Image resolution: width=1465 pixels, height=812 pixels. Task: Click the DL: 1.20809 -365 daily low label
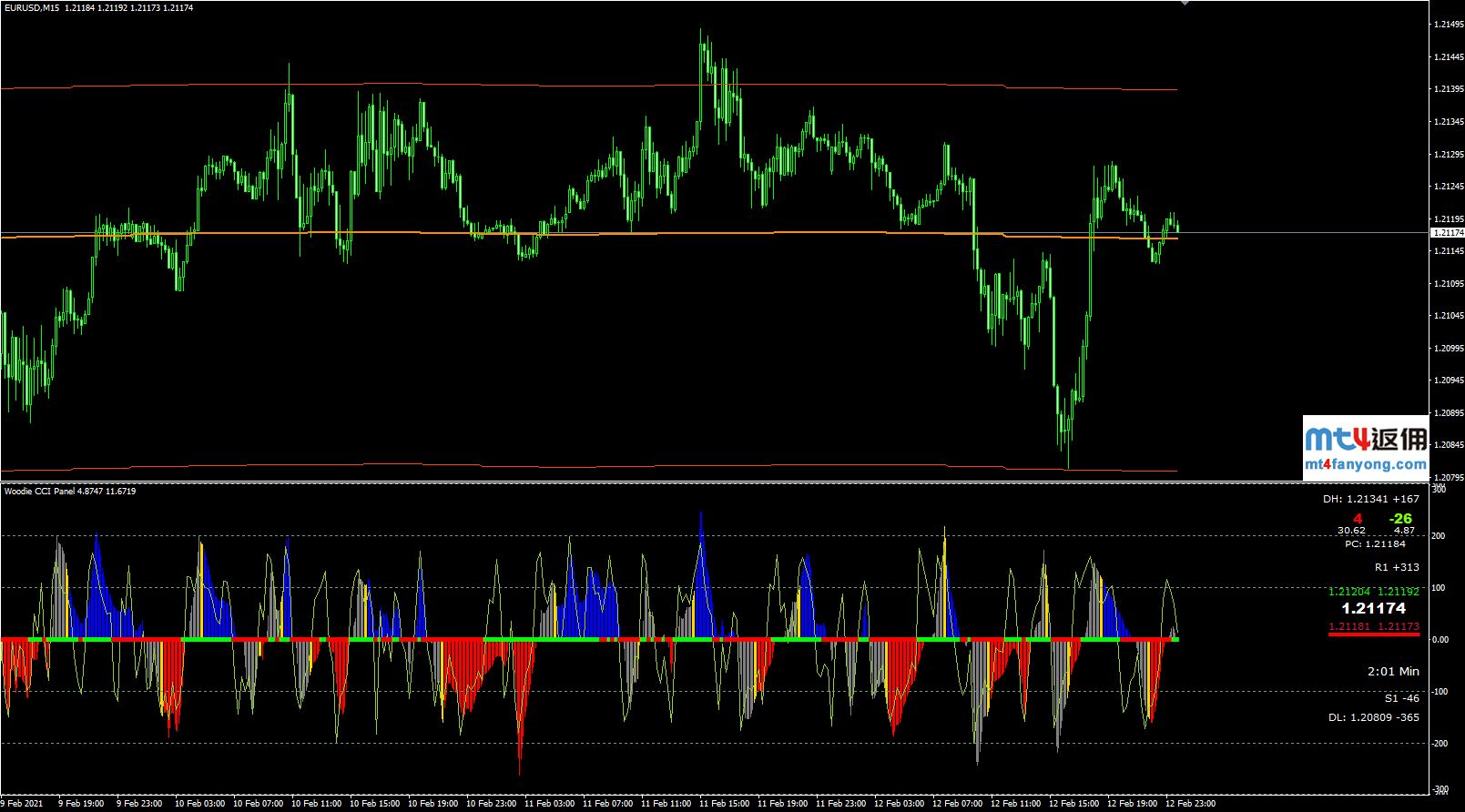click(1373, 717)
